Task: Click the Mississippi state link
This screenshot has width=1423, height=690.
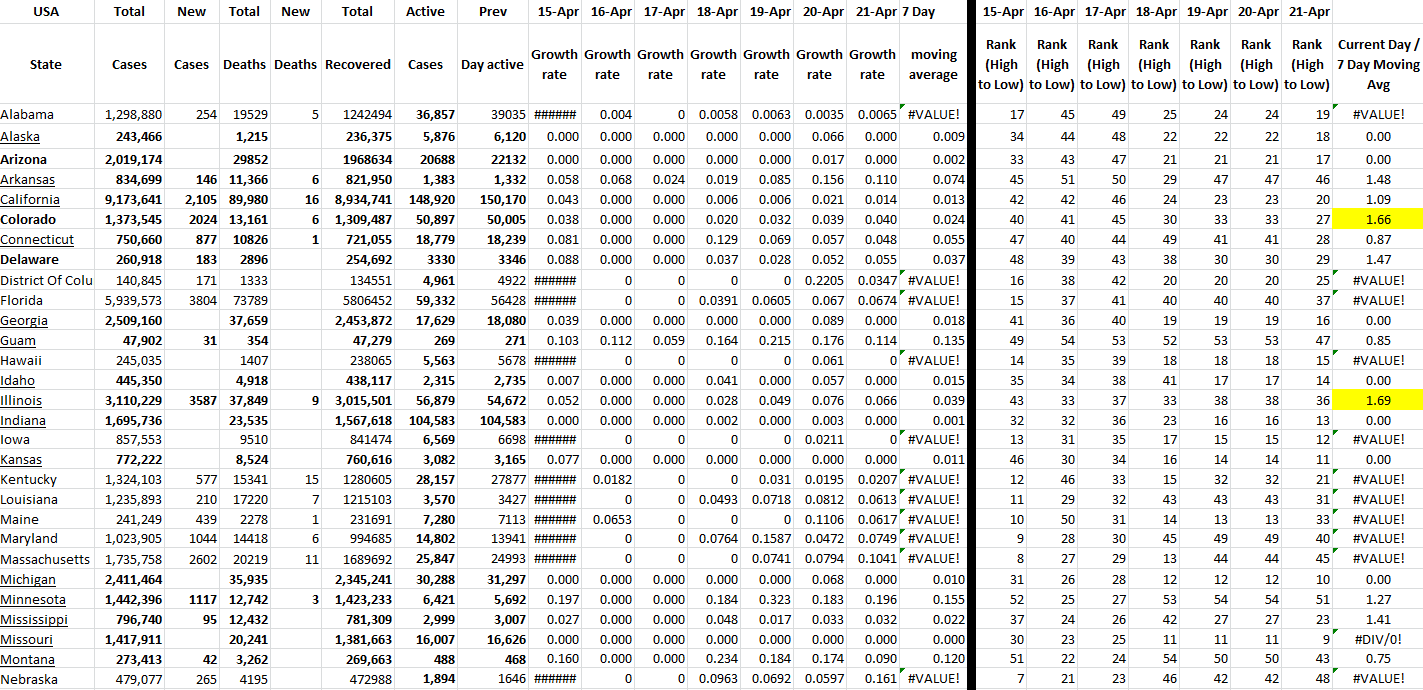Action: [34, 620]
